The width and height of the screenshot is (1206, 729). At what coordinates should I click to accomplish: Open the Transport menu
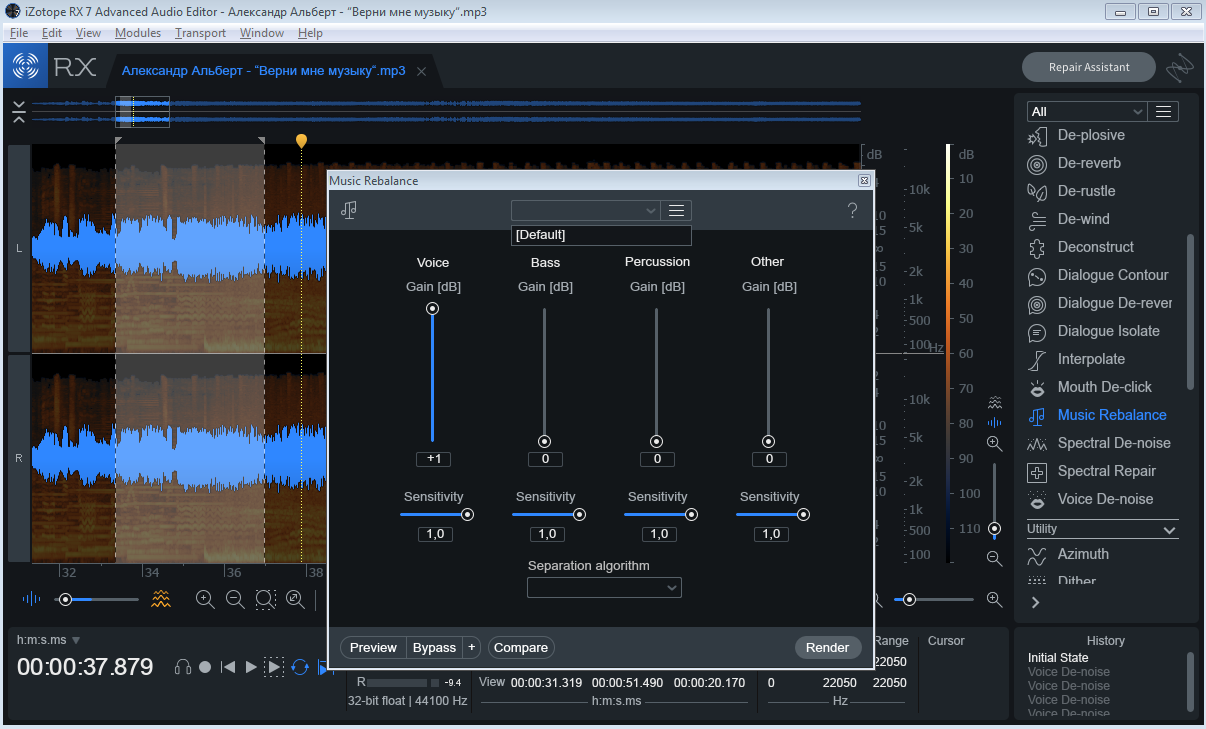pyautogui.click(x=200, y=33)
